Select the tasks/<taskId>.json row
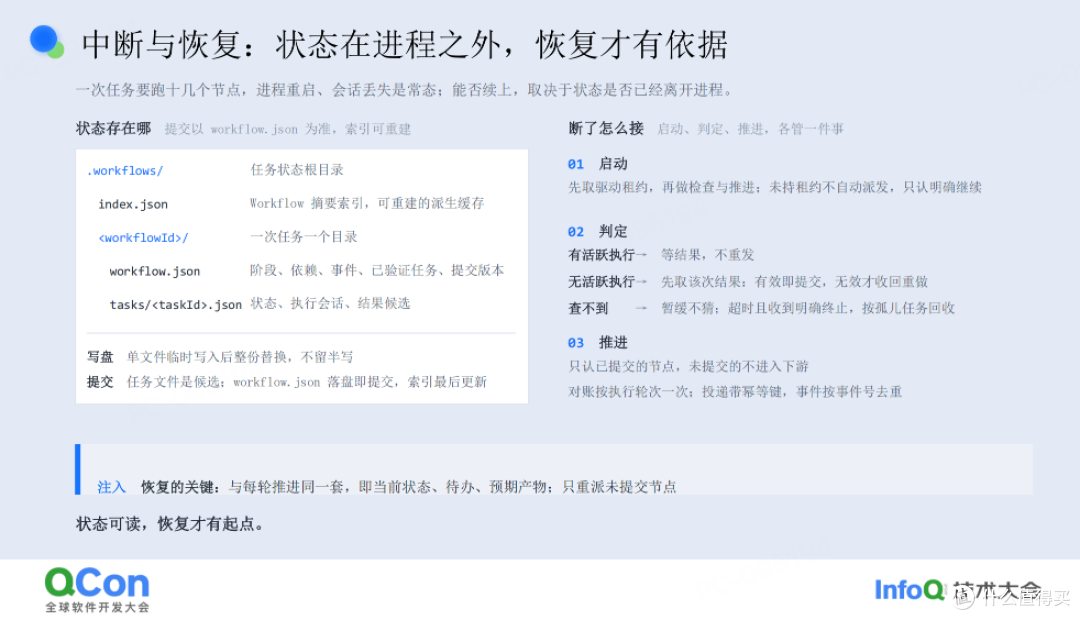This screenshot has width=1080, height=620. pyautogui.click(x=302, y=304)
